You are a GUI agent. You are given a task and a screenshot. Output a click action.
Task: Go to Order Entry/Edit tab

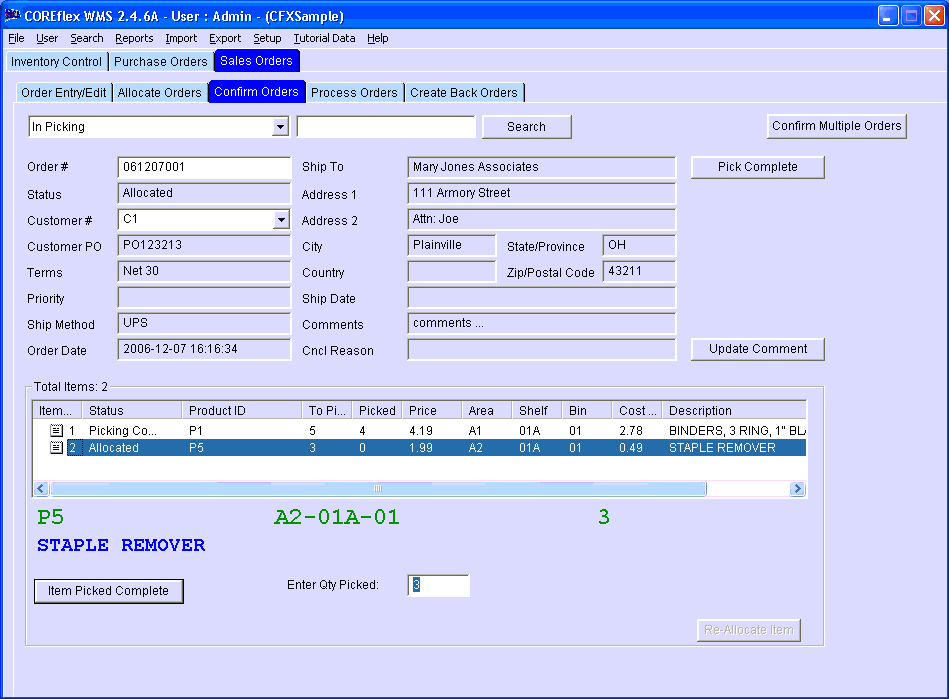pyautogui.click(x=64, y=93)
